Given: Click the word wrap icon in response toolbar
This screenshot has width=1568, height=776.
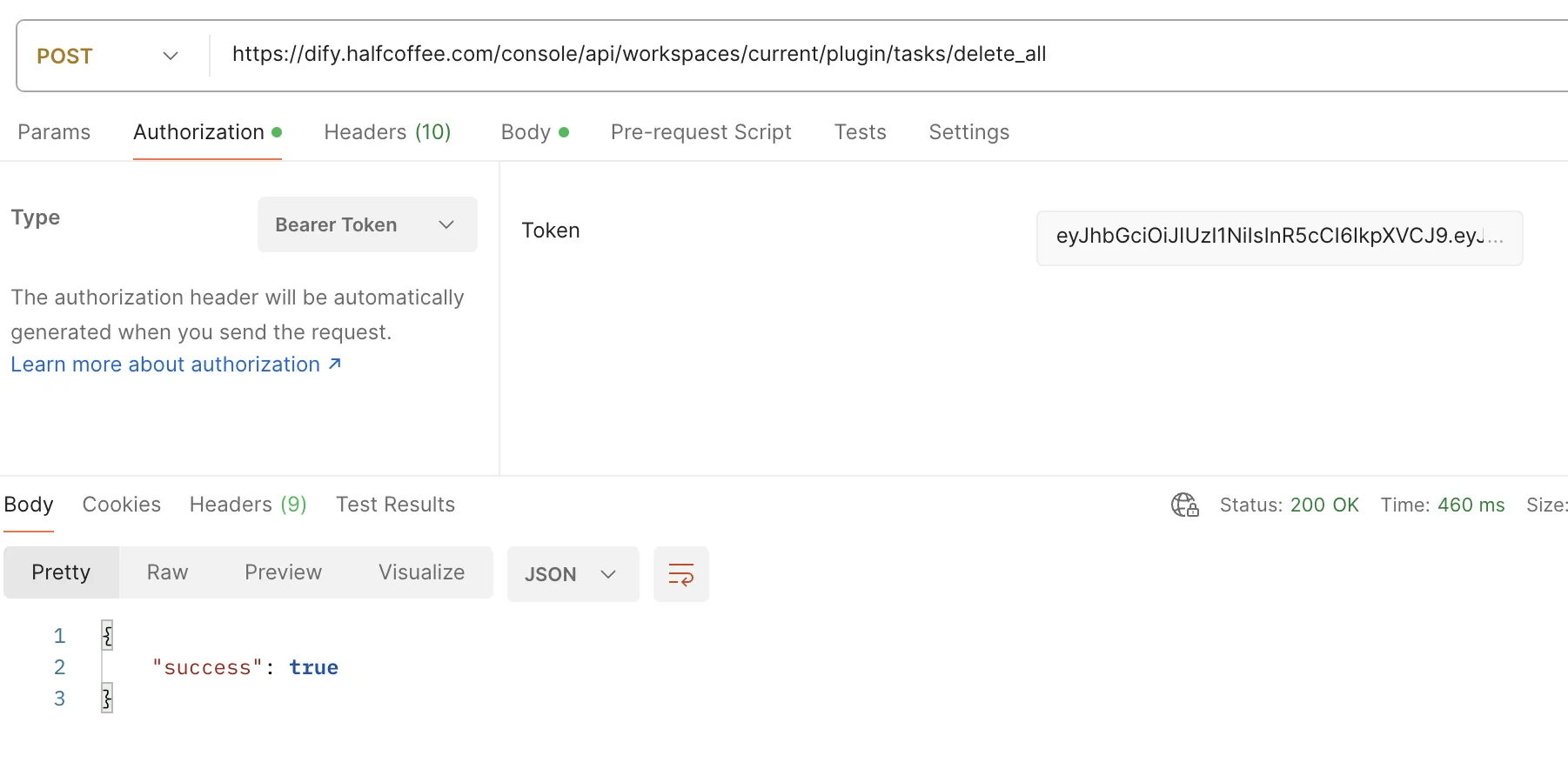Looking at the screenshot, I should click(680, 574).
